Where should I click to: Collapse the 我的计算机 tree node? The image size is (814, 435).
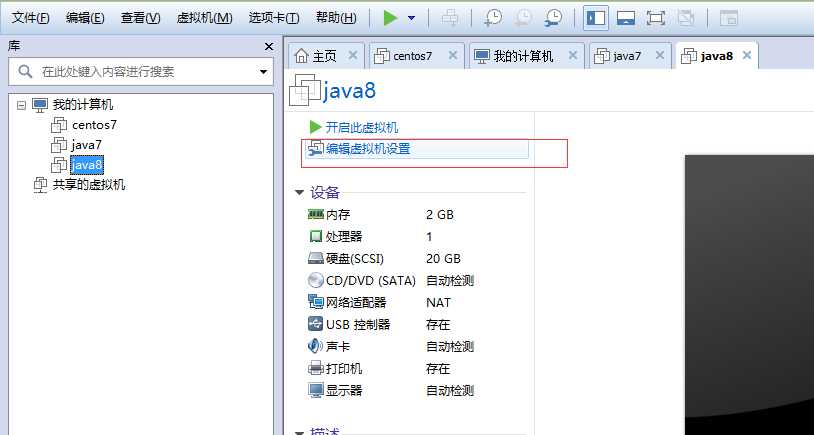click(21, 105)
